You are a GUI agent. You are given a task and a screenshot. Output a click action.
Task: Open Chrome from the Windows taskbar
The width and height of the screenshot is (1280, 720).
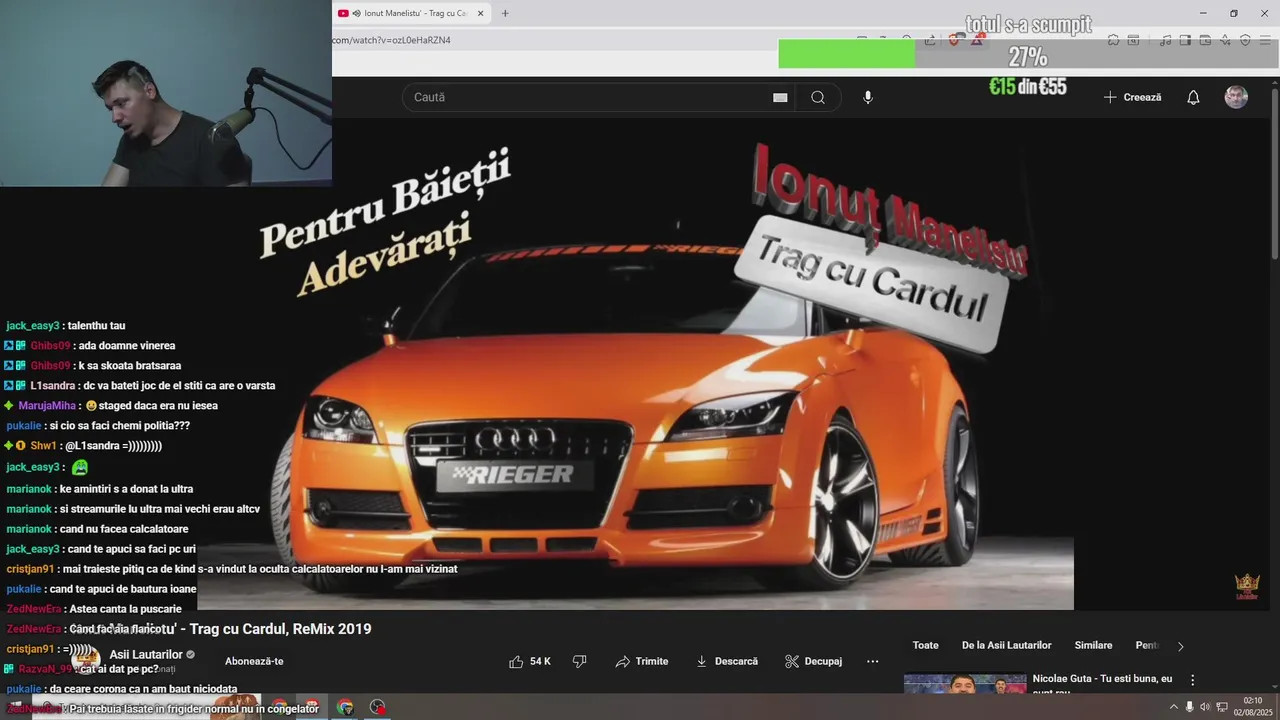tap(345, 707)
